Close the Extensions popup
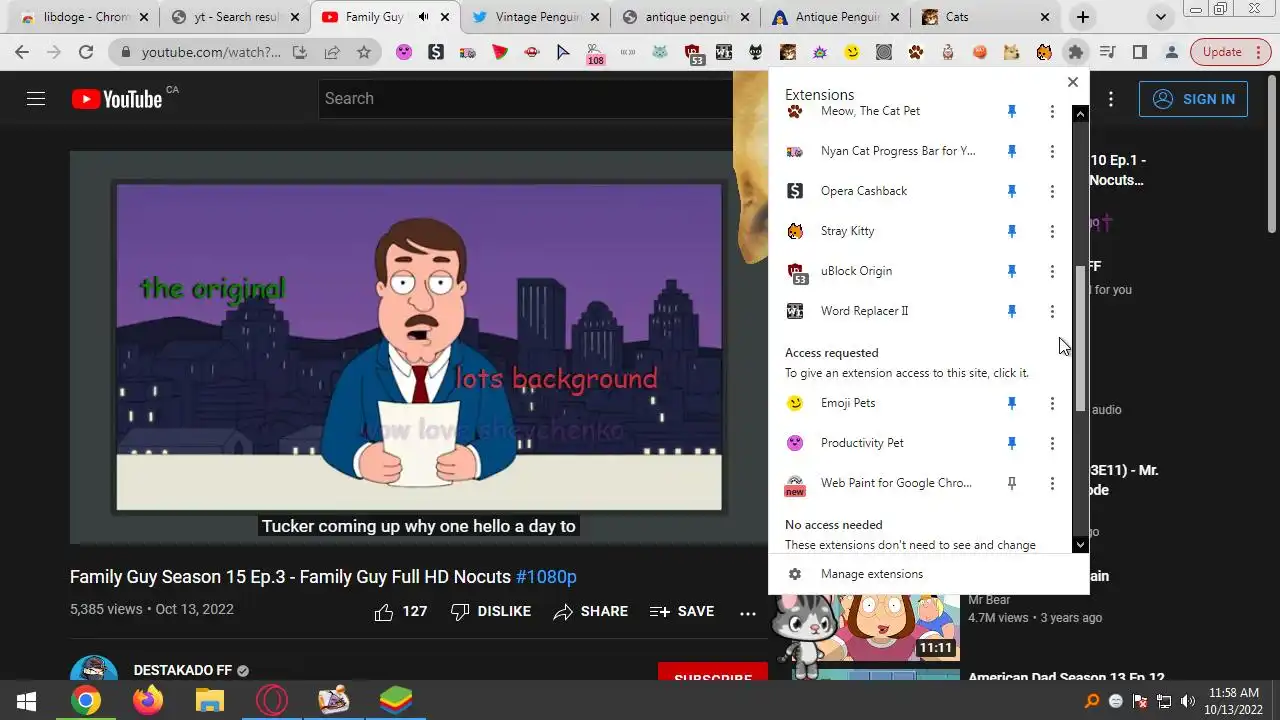 1073,82
